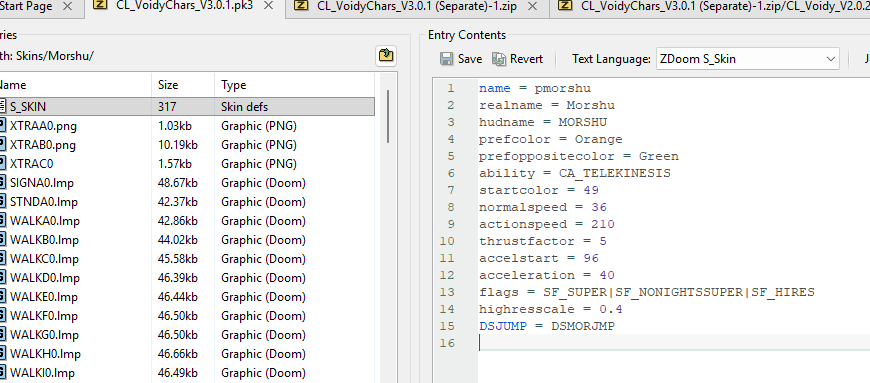Click the 'DSJUMP = DSMORJMP' code line
Image resolution: width=870 pixels, height=383 pixels.
click(x=547, y=326)
